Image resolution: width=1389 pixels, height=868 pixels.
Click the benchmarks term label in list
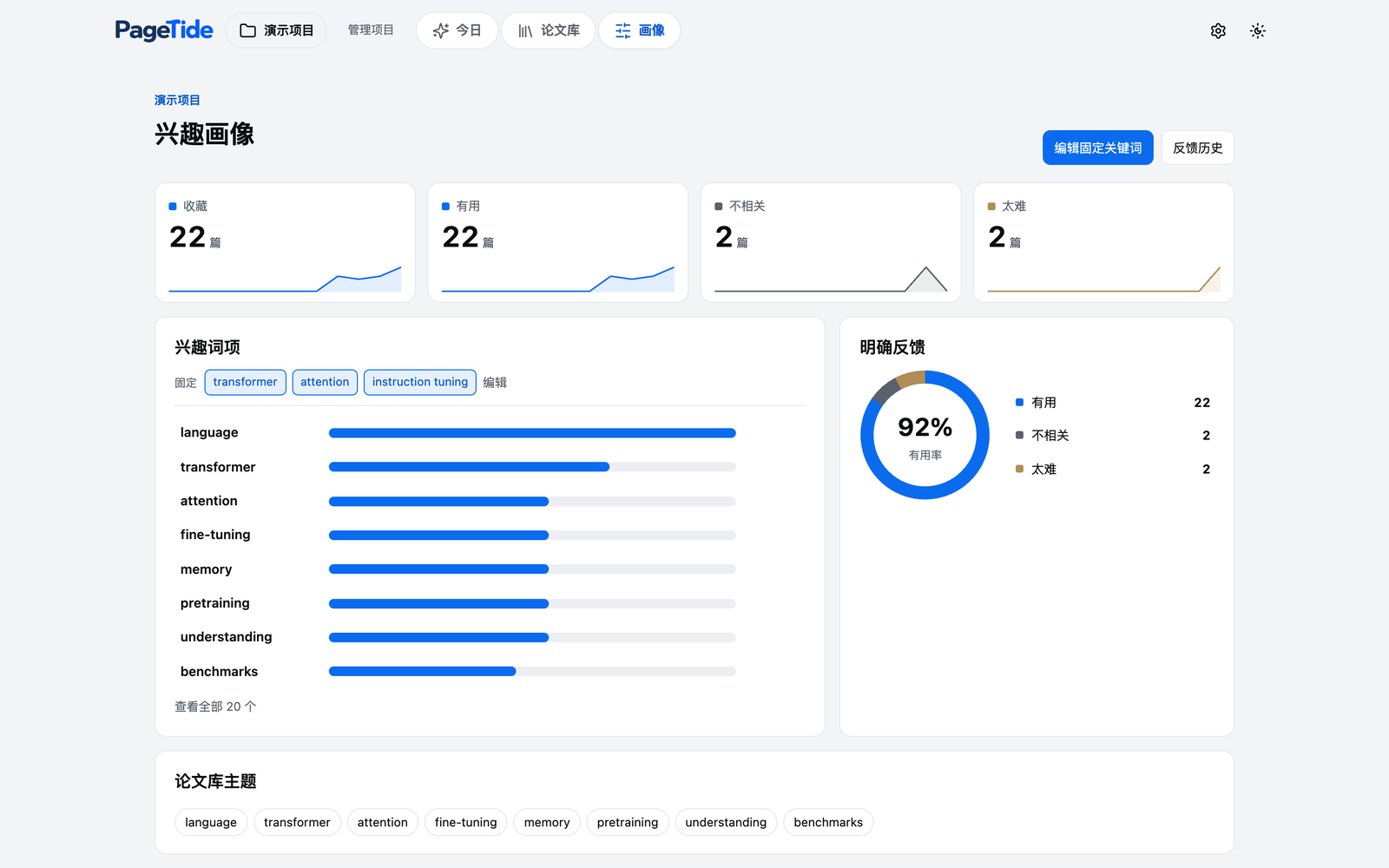tap(219, 672)
